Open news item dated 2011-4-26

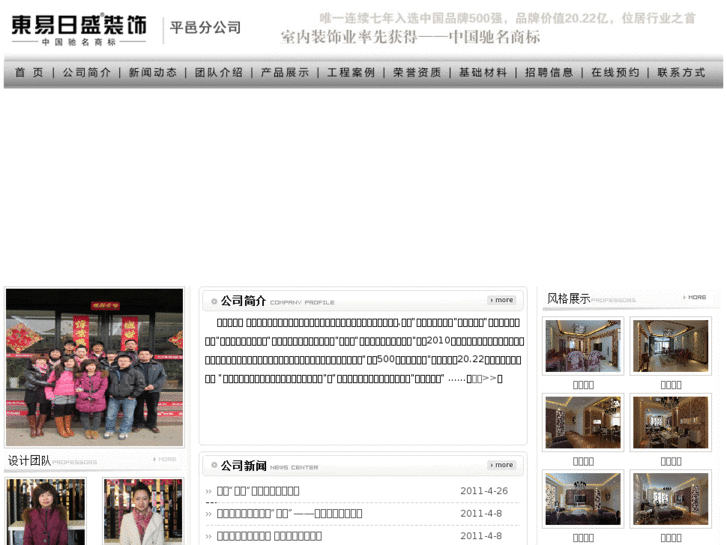click(x=258, y=491)
